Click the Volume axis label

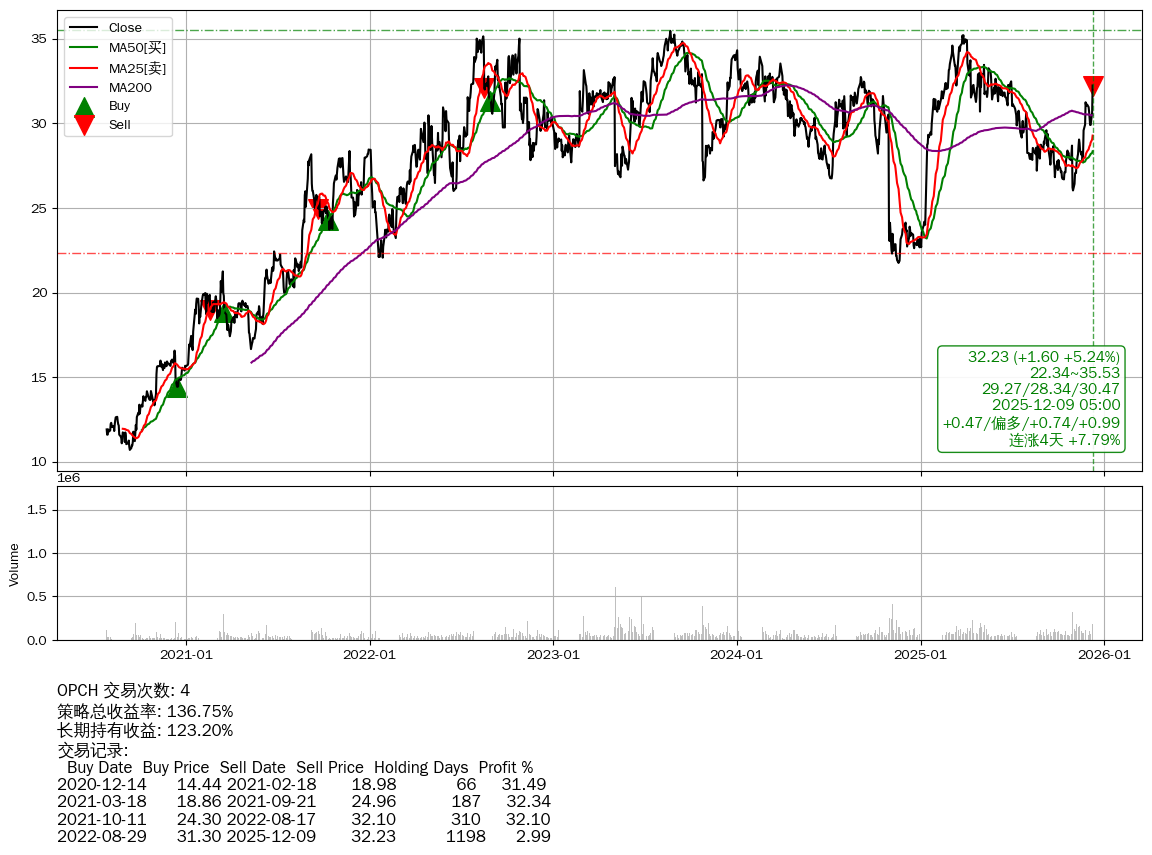point(14,564)
